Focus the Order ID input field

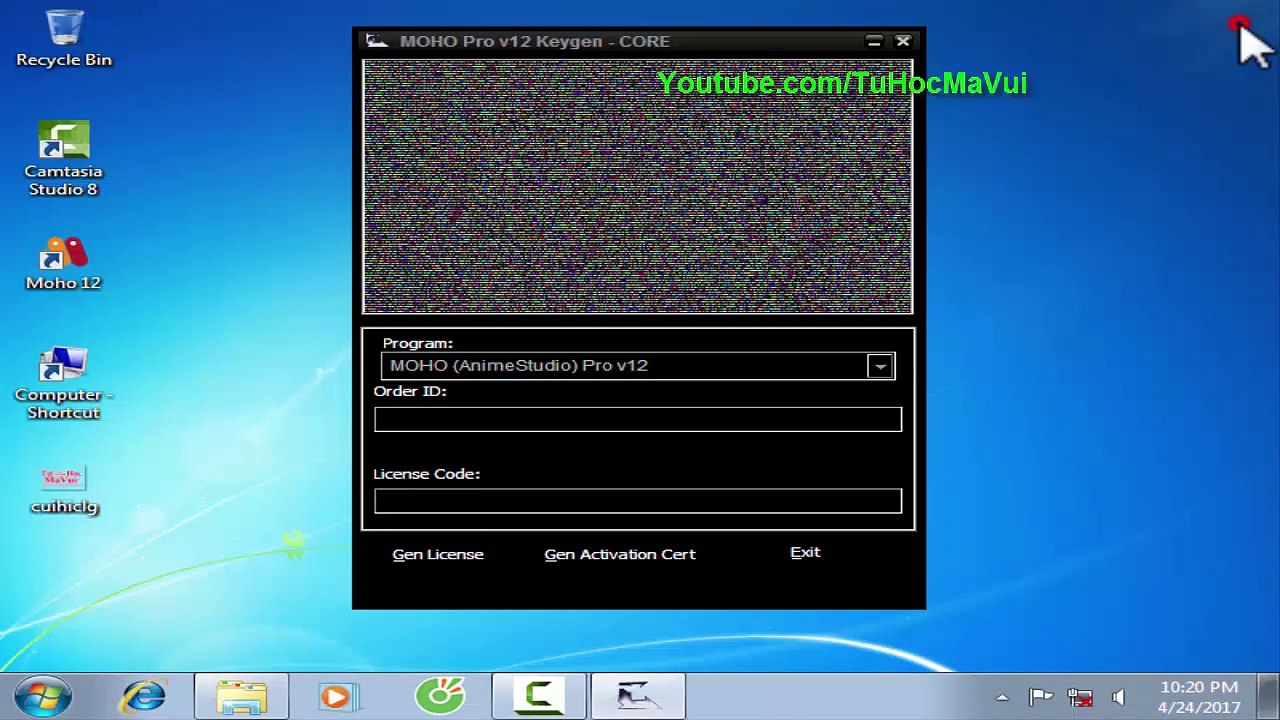638,419
